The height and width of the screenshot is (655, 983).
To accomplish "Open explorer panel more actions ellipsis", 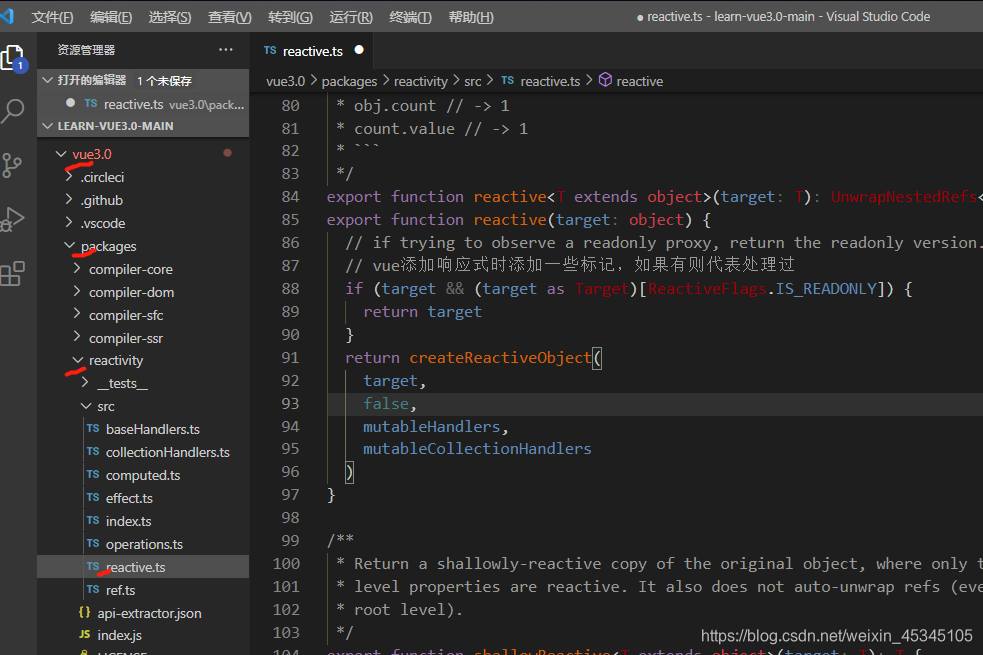I will pos(226,50).
